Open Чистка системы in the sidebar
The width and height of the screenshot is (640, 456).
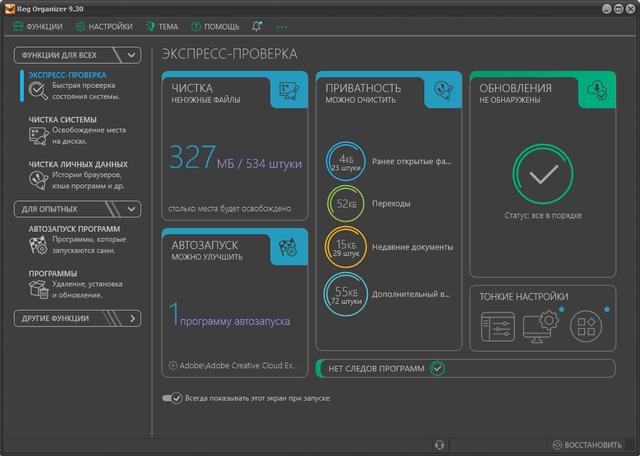click(x=63, y=119)
